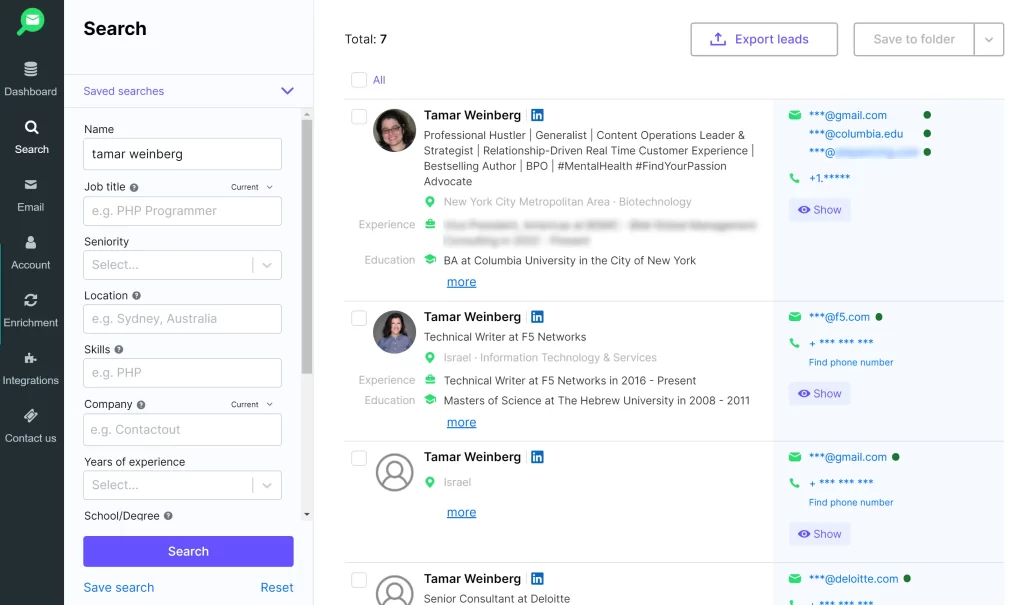Viewport: 1024px width, 605px height.
Task: Open the Company Current dropdown
Action: [251, 404]
